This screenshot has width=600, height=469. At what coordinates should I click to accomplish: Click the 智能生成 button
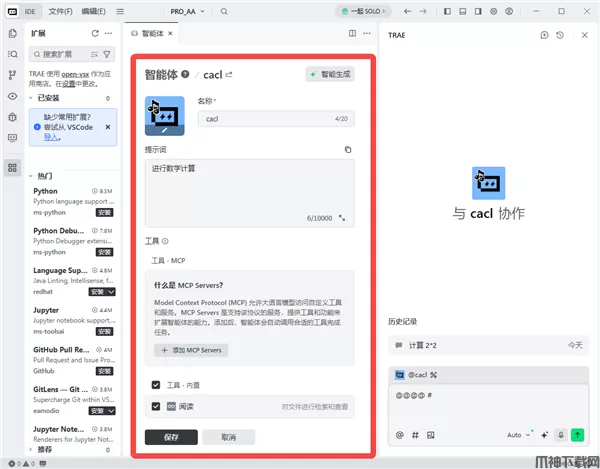tap(330, 74)
